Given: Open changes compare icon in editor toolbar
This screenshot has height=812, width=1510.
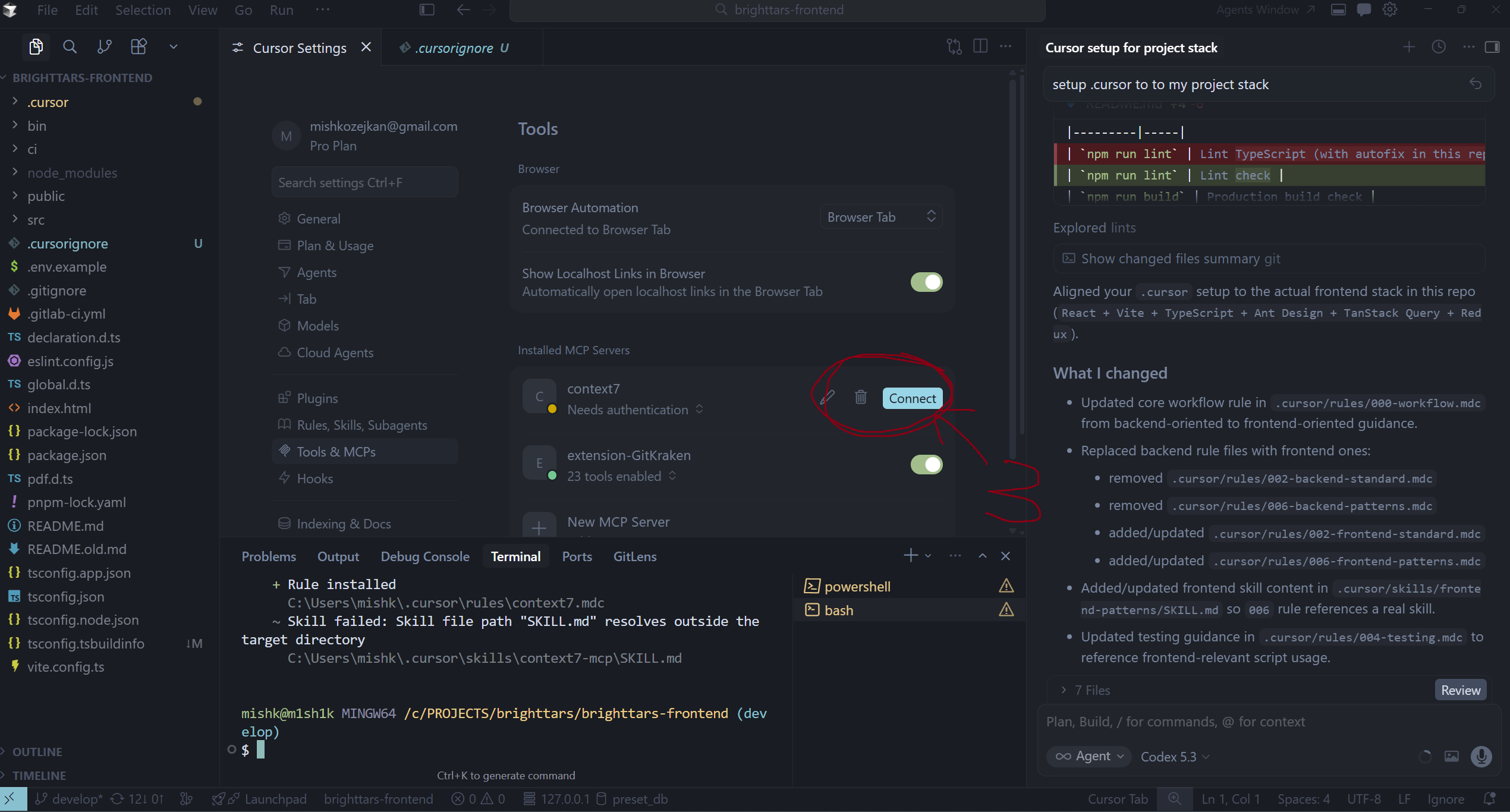Looking at the screenshot, I should (x=954, y=47).
